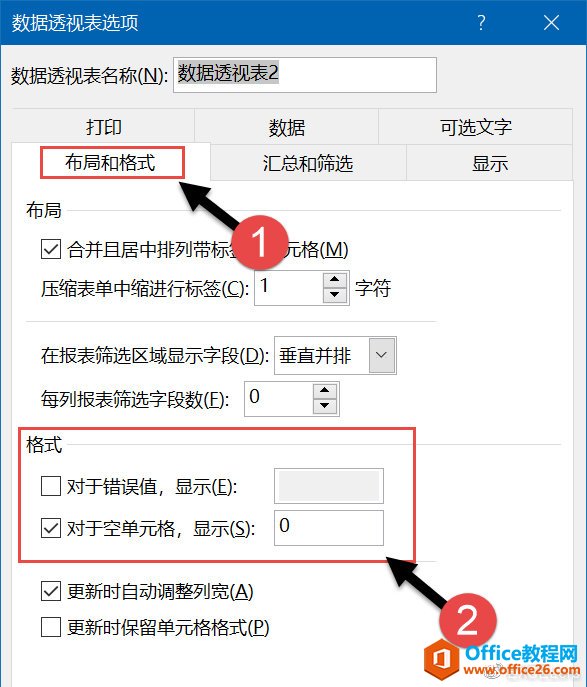Toggle 更新时自动调整列宽 checkbox
Screen dimensions: 587x687
pyautogui.click(x=51, y=591)
